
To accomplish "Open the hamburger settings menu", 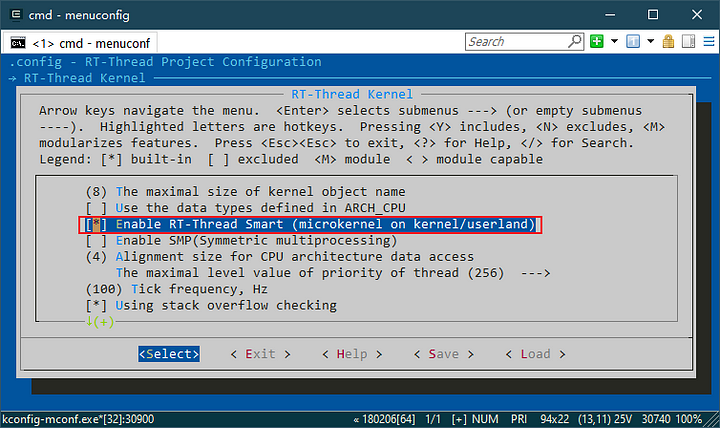I will click(x=709, y=41).
